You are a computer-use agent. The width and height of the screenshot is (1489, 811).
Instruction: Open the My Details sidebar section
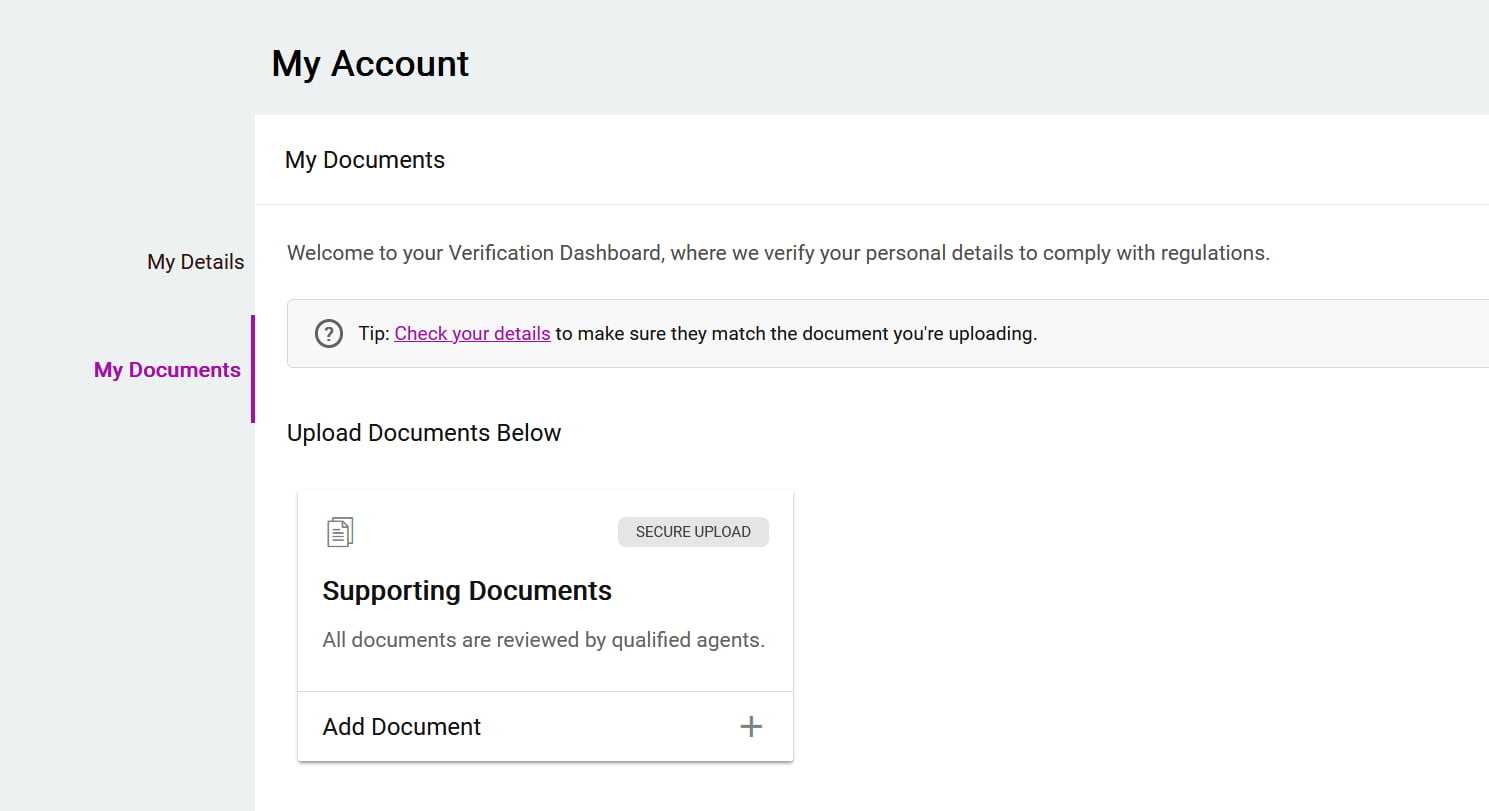(x=195, y=262)
